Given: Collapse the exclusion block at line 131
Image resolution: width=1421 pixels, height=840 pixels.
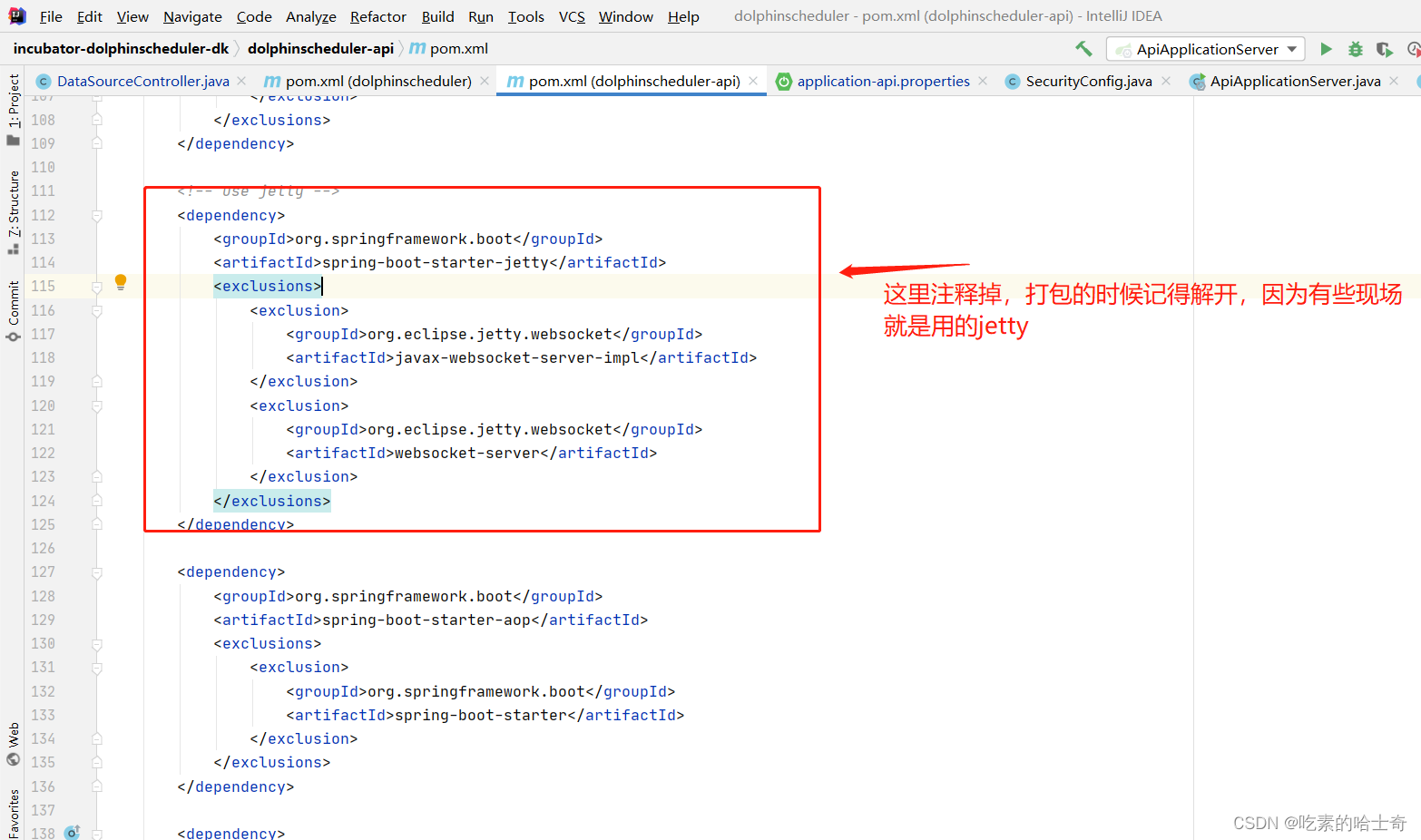Looking at the screenshot, I should 97,668.
